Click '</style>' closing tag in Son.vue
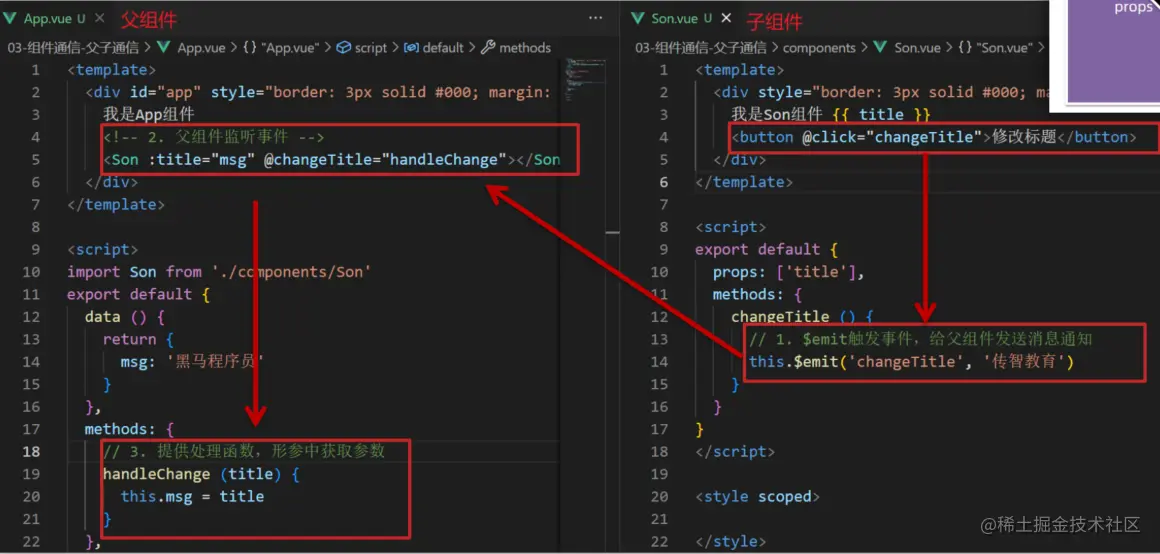Viewport: 1160px width, 554px height. click(x=730, y=541)
